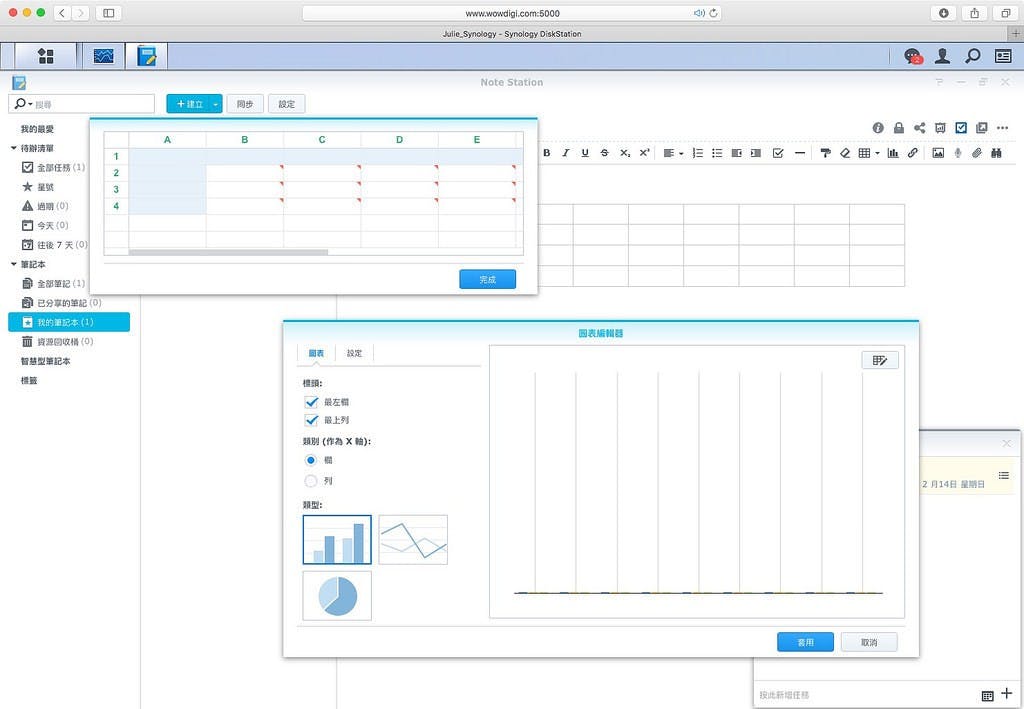
Task: Click the lock/encrypt note icon
Action: tap(899, 128)
